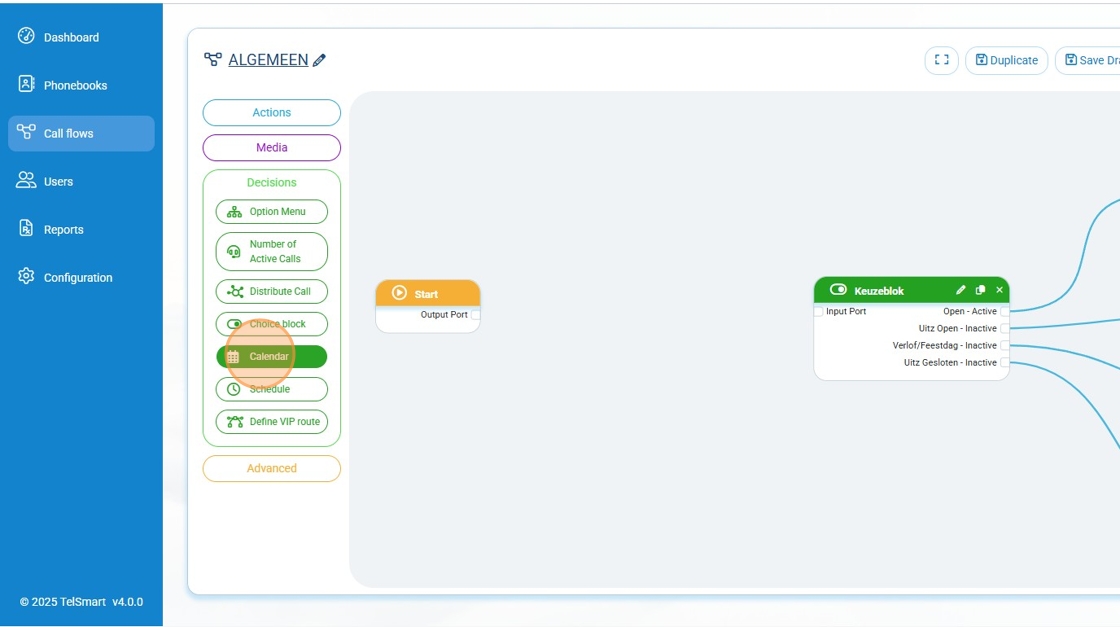Click the pencil icon next to ALGEMEEN

pos(319,61)
